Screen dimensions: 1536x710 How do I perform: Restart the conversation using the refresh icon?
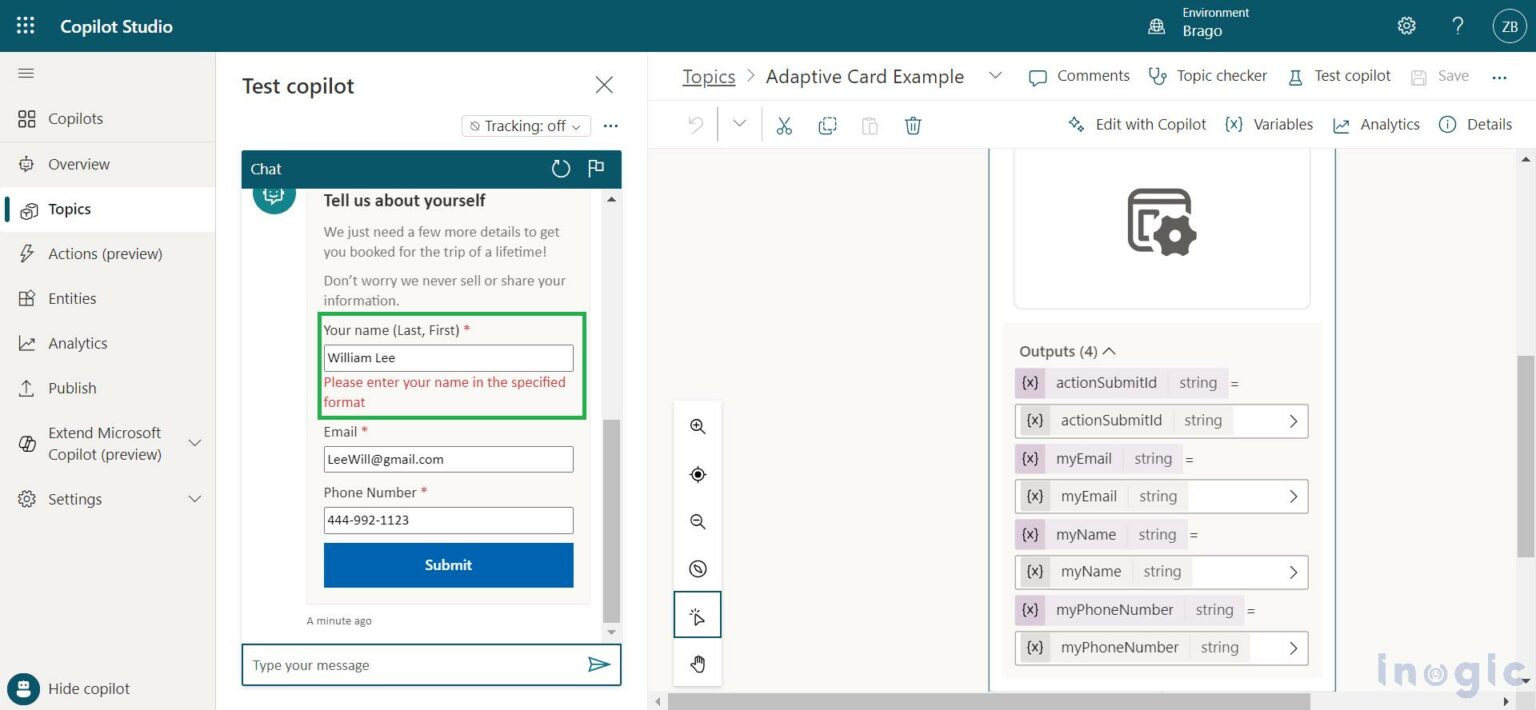click(x=560, y=169)
